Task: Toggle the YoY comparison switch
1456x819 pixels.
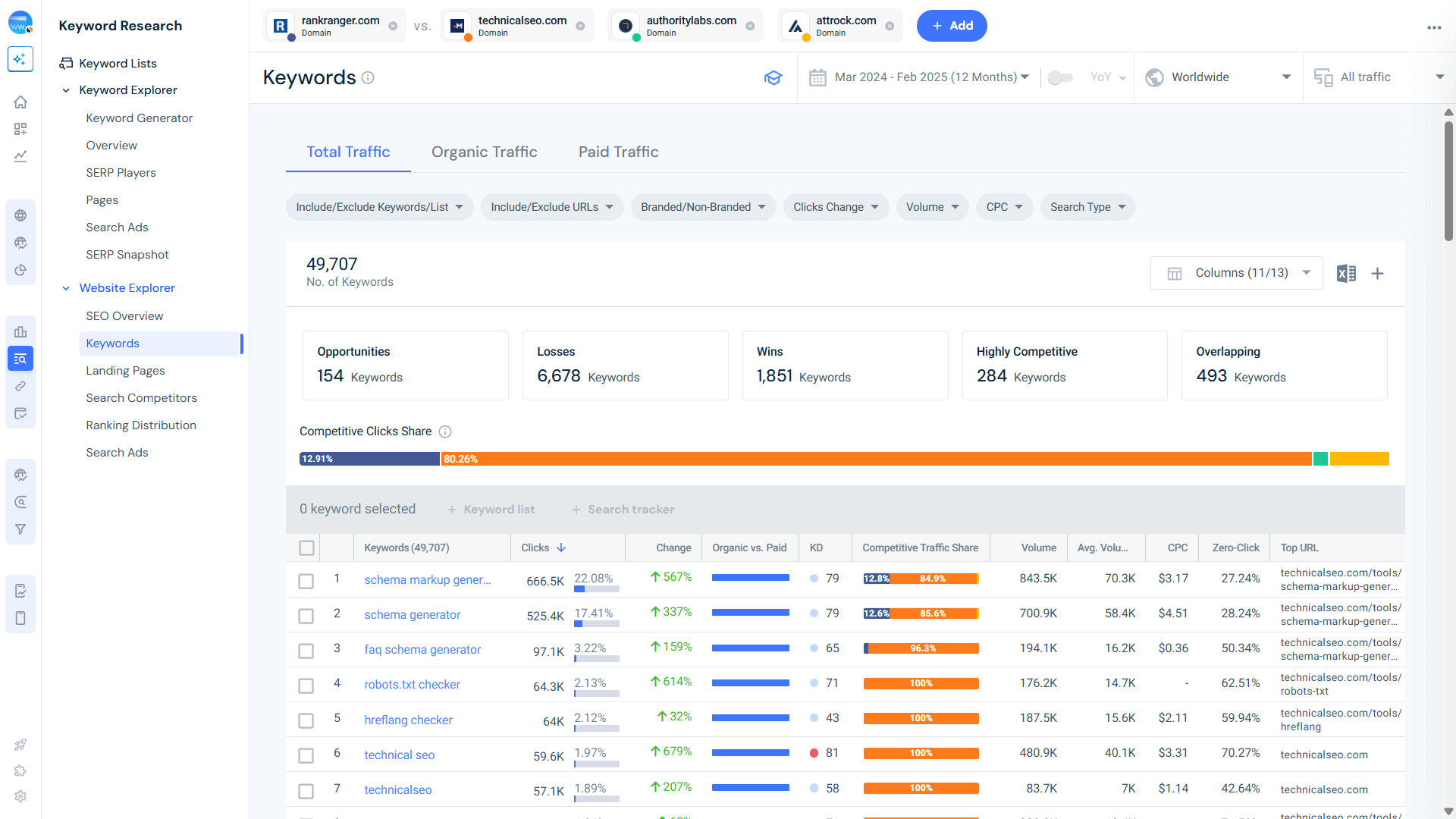Action: click(1060, 77)
